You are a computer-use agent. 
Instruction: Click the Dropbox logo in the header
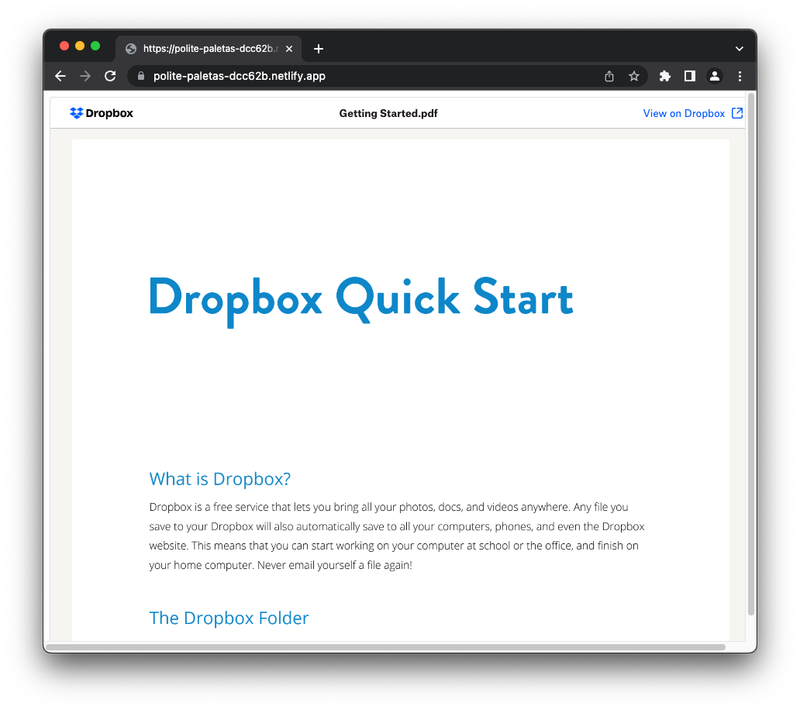pos(102,113)
